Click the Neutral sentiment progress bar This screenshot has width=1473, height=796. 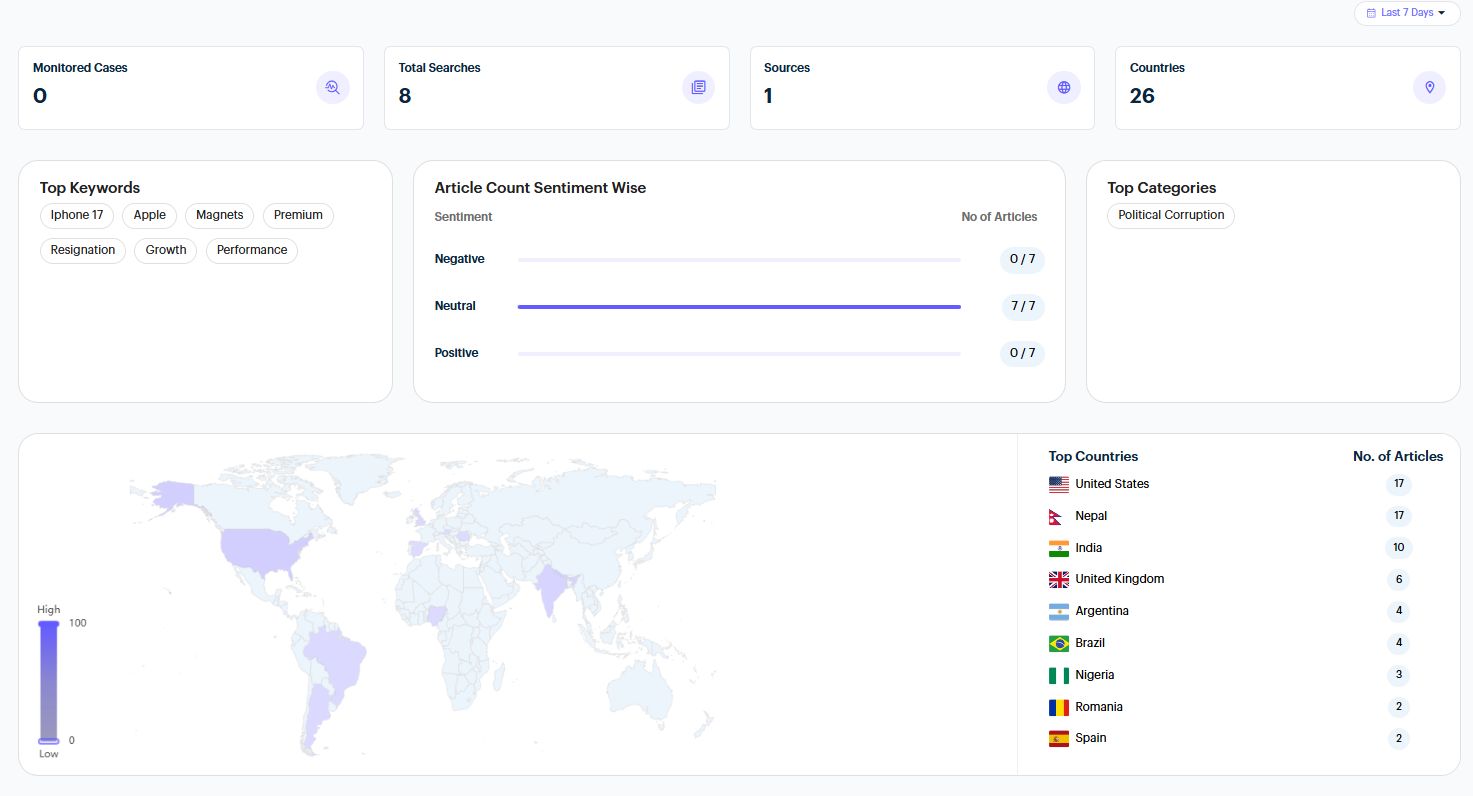click(739, 307)
